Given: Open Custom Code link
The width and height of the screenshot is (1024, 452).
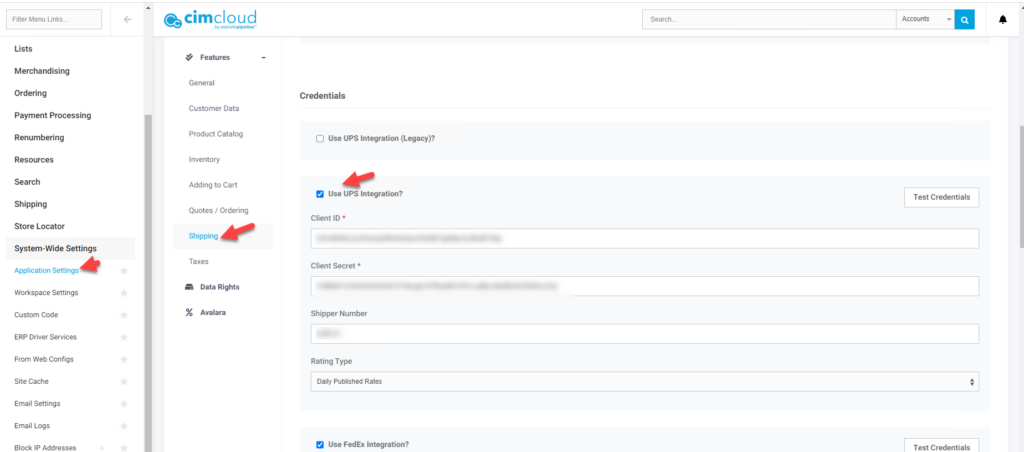Looking at the screenshot, I should [x=36, y=315].
